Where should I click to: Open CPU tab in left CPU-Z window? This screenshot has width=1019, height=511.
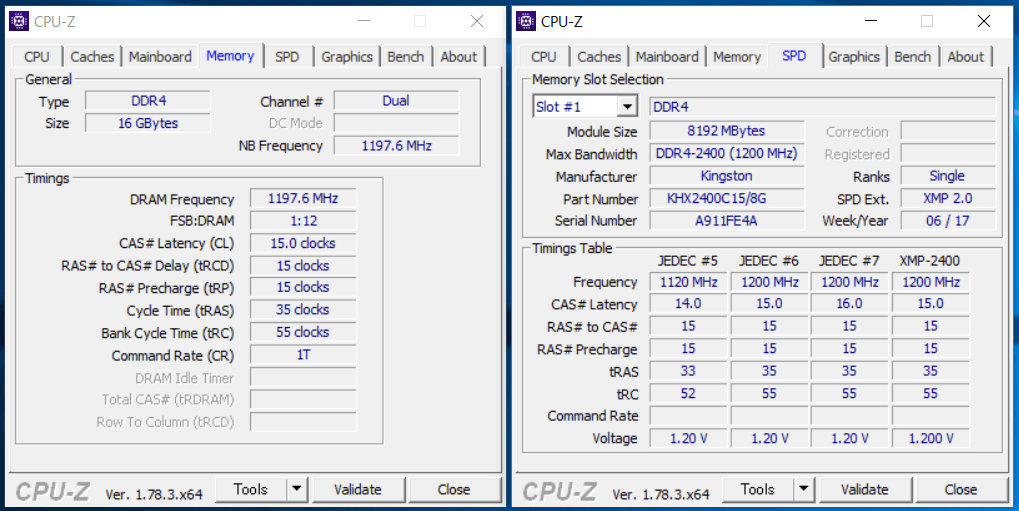point(36,57)
